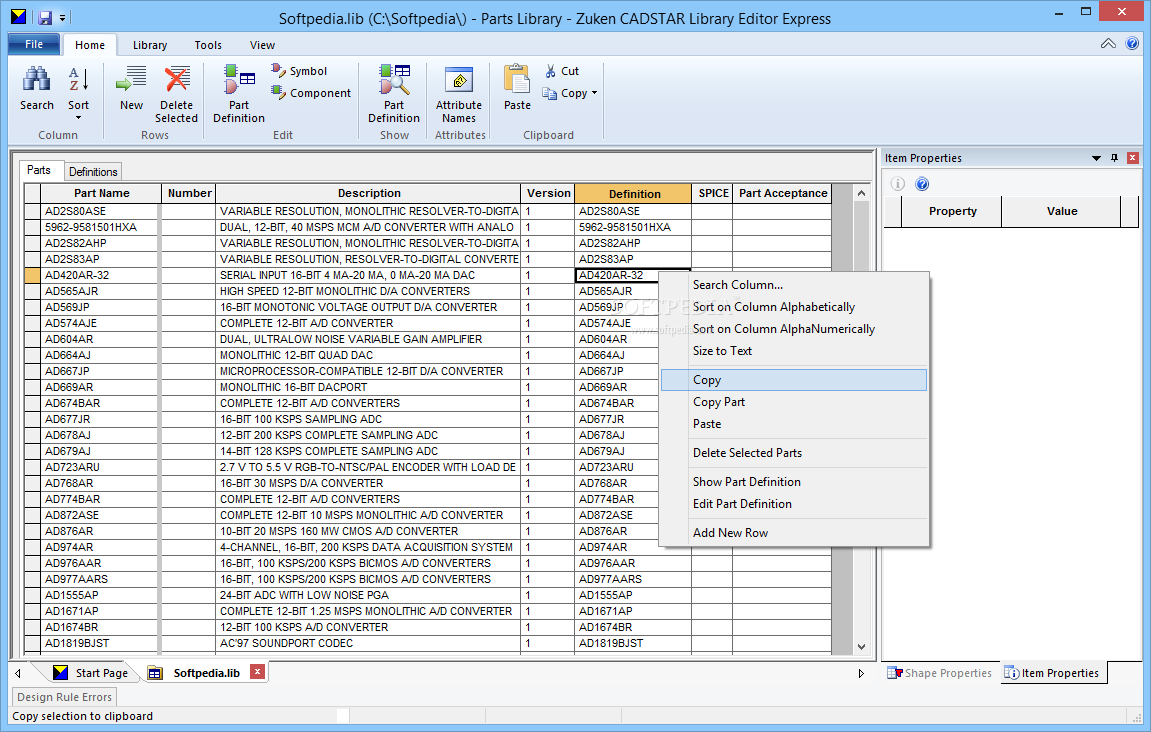Choose Sort on Column AlphaNumerically
The height and width of the screenshot is (732, 1151).
coord(794,329)
